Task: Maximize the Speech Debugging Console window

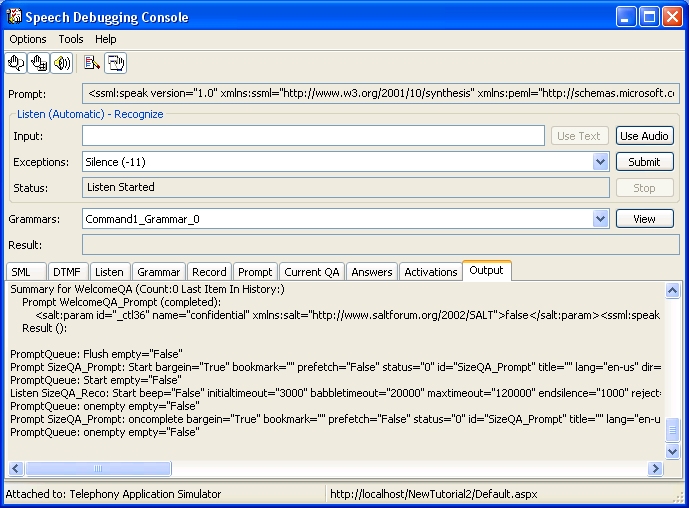Action: [x=649, y=17]
